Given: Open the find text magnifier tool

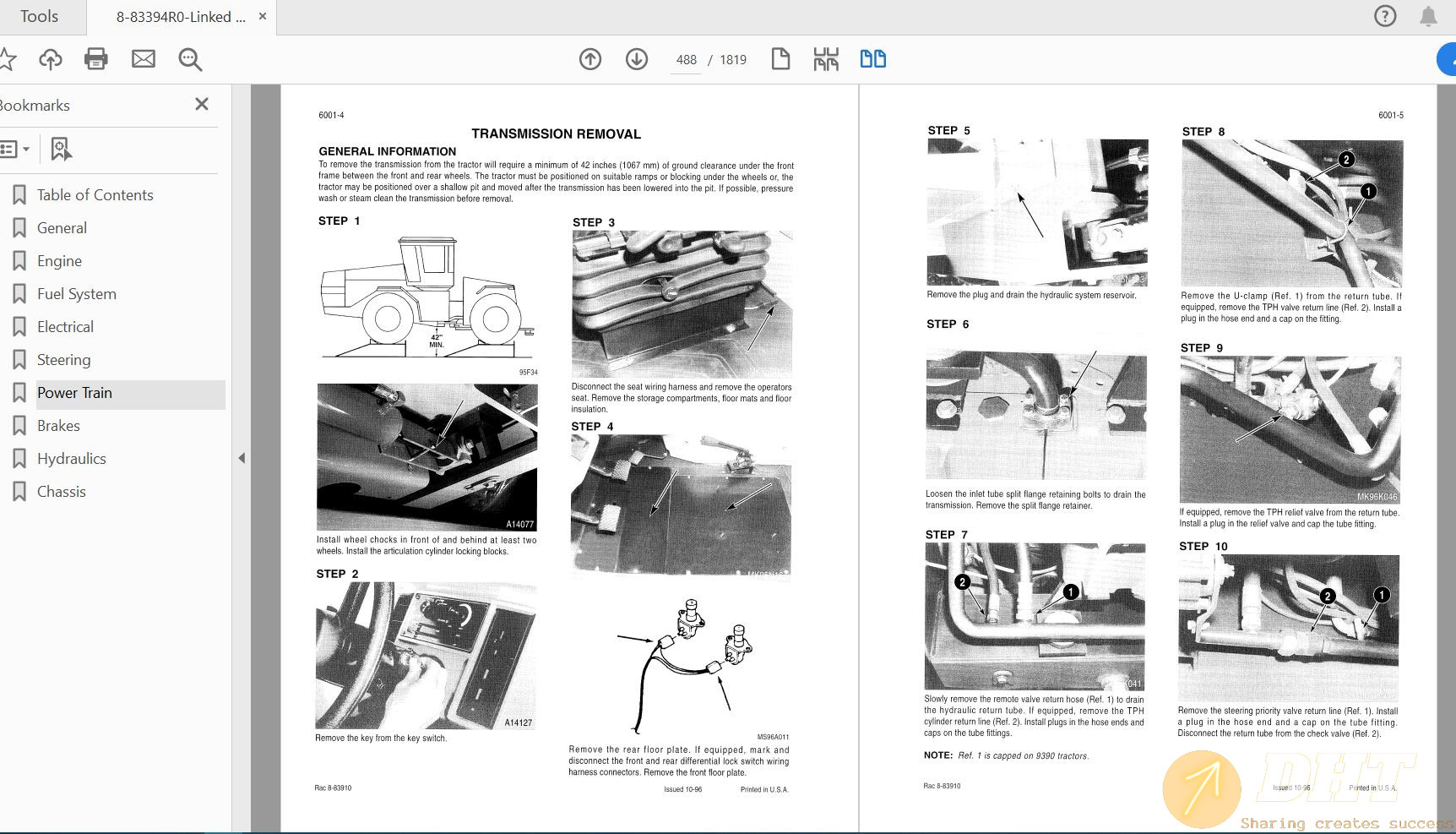Looking at the screenshot, I should (190, 59).
